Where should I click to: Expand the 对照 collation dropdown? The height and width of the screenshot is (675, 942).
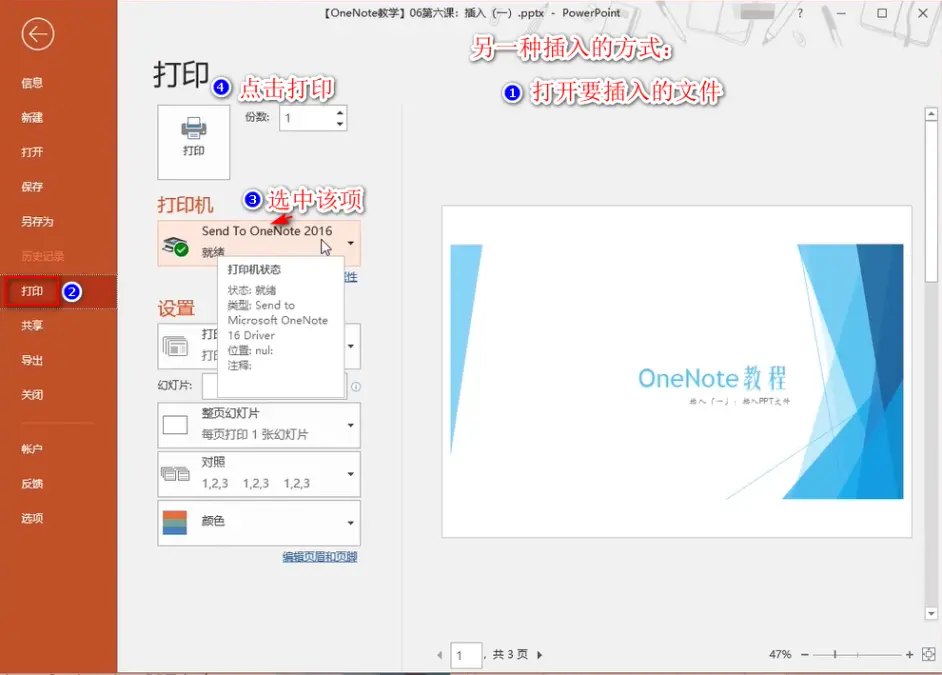(x=351, y=474)
